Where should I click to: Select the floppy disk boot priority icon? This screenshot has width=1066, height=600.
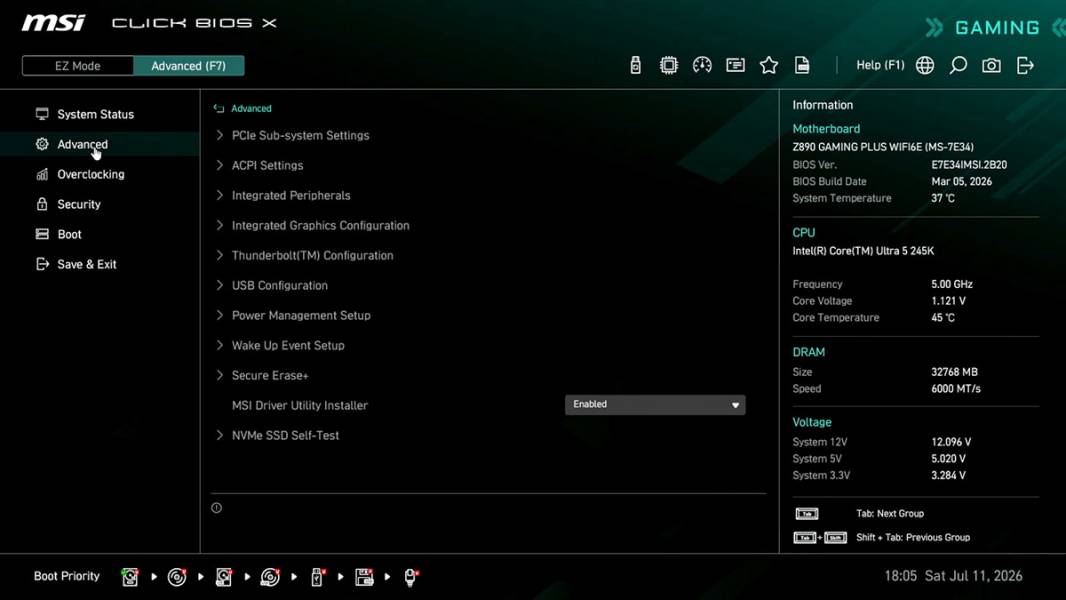pyautogui.click(x=364, y=577)
